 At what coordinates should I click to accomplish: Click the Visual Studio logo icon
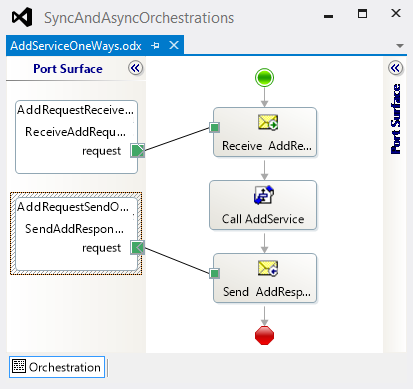pos(22,17)
